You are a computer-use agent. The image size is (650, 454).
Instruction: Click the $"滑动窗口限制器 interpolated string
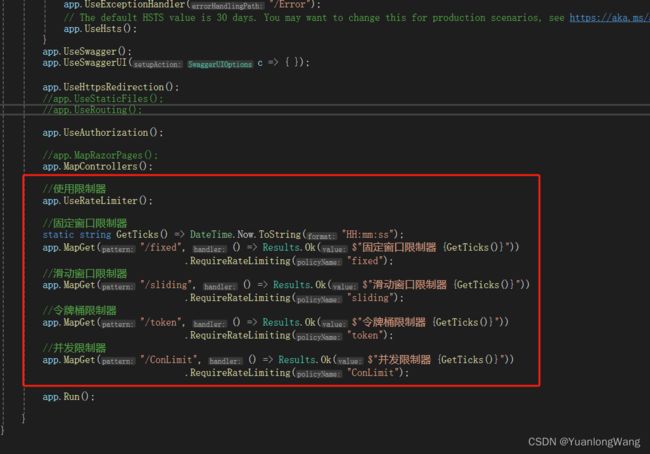tap(440, 285)
